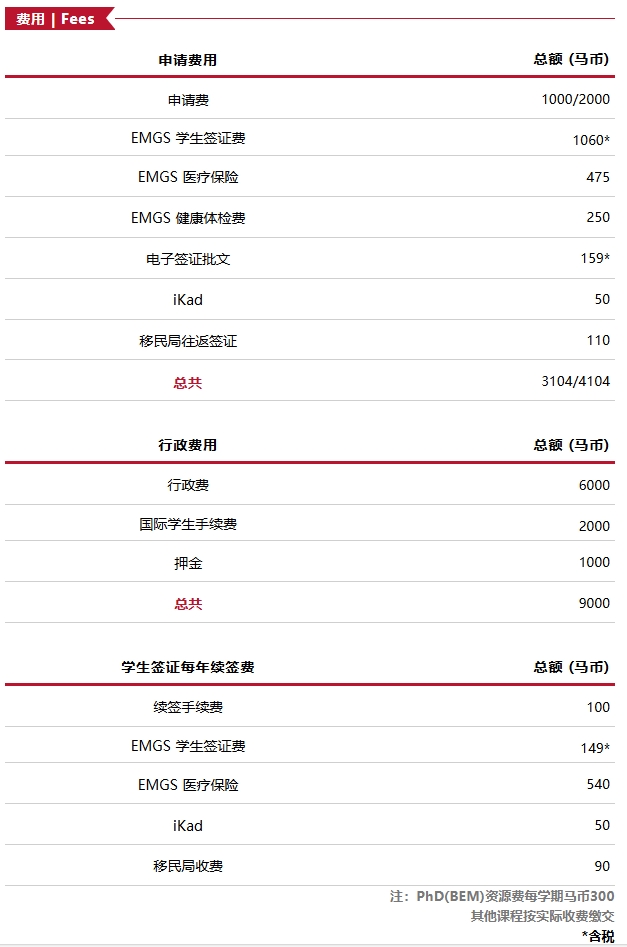The width and height of the screenshot is (627, 947).
Task: Select the EMGS 健康体检费 row label
Action: [x=188, y=218]
